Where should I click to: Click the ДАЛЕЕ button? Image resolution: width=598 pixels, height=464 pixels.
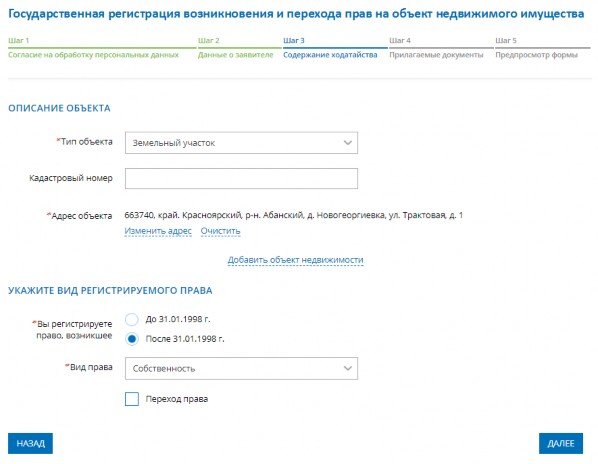(561, 443)
